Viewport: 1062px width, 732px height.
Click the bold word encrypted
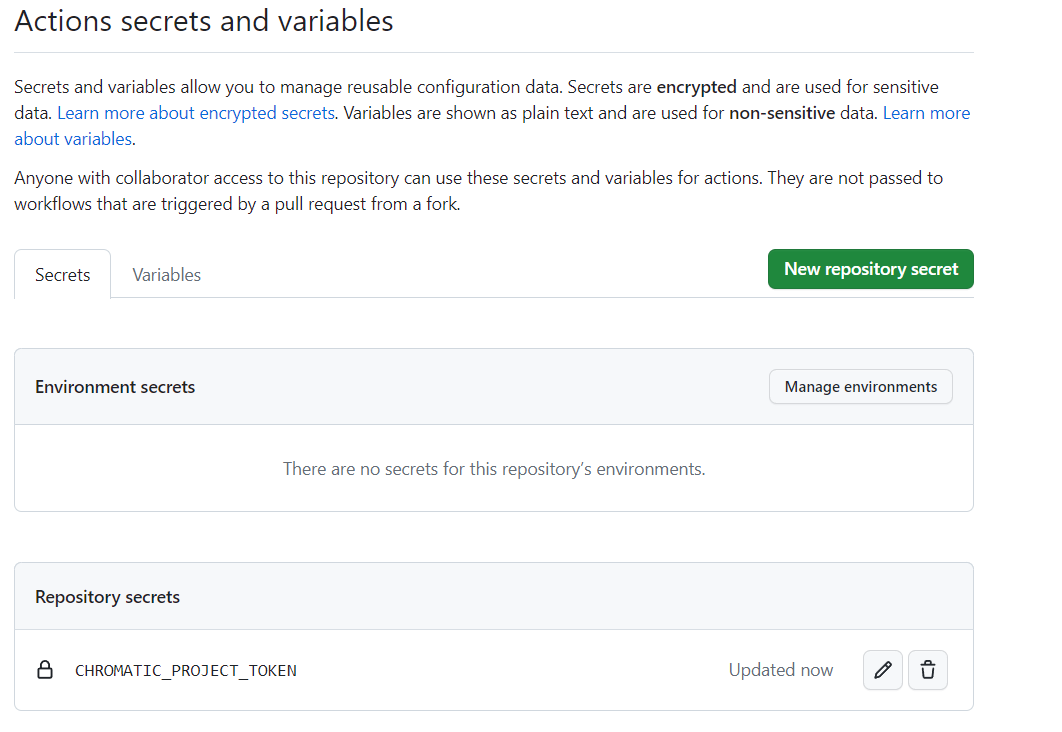click(696, 87)
